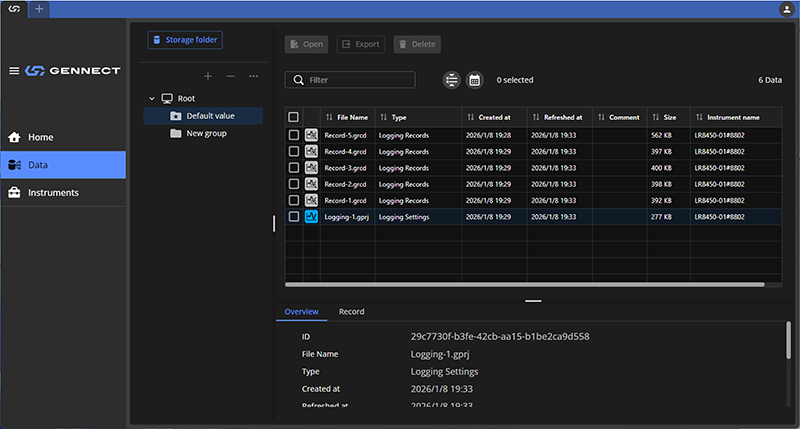Click the vertical splitter handle beside table
Viewport: 800px width, 429px height.
pyautogui.click(x=274, y=223)
